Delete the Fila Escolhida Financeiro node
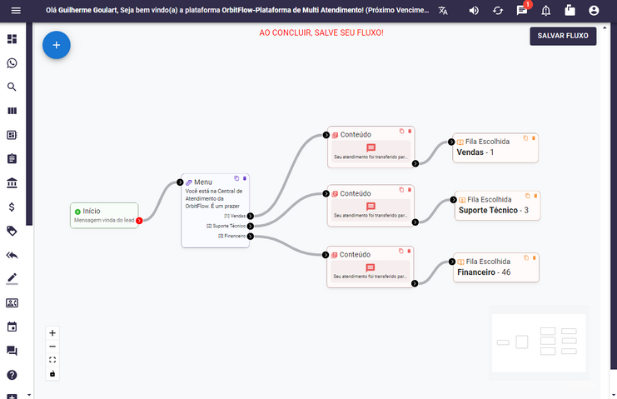This screenshot has width=617, height=399. 534,258
